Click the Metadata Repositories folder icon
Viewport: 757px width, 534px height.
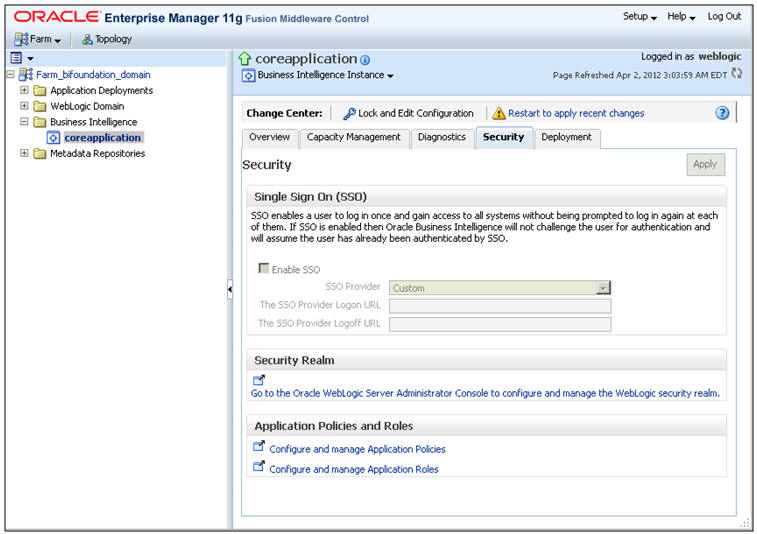40,154
